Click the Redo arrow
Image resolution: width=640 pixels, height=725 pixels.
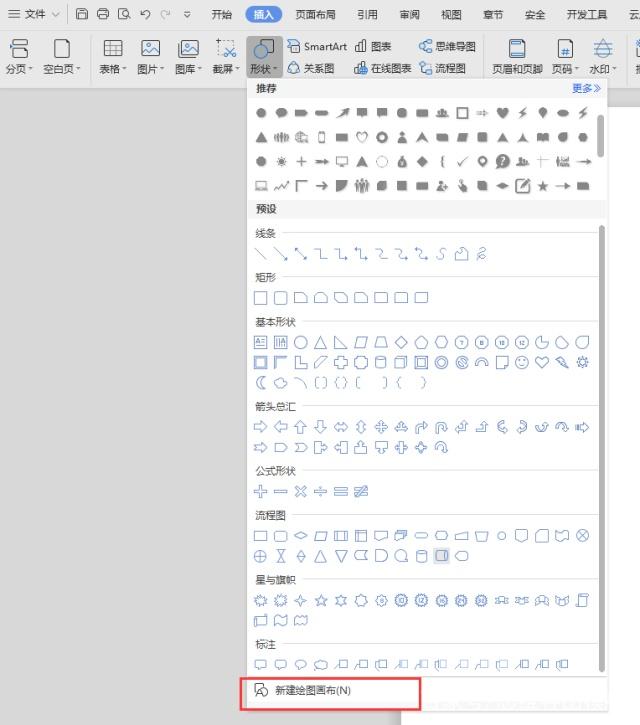tap(166, 14)
